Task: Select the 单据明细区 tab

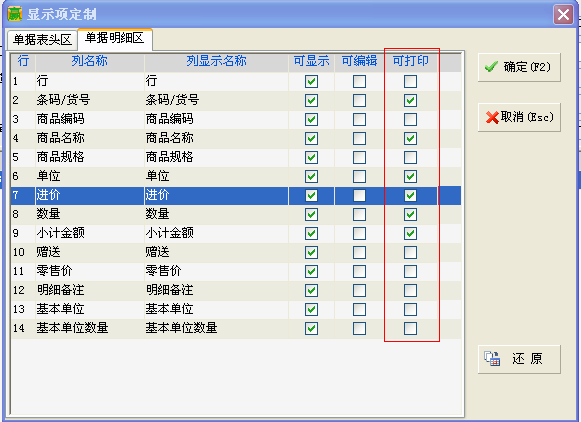Action: tap(114, 38)
